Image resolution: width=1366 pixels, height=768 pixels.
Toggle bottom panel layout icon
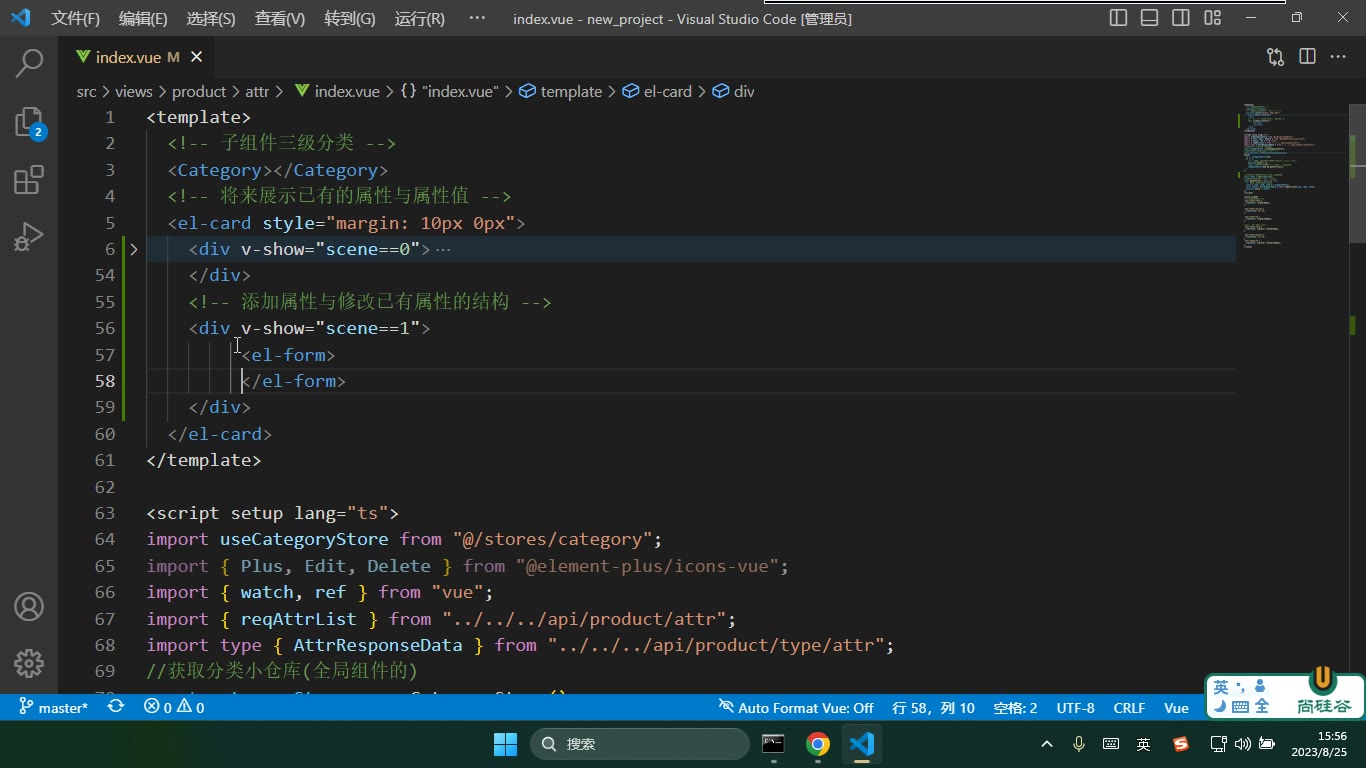pos(1150,18)
